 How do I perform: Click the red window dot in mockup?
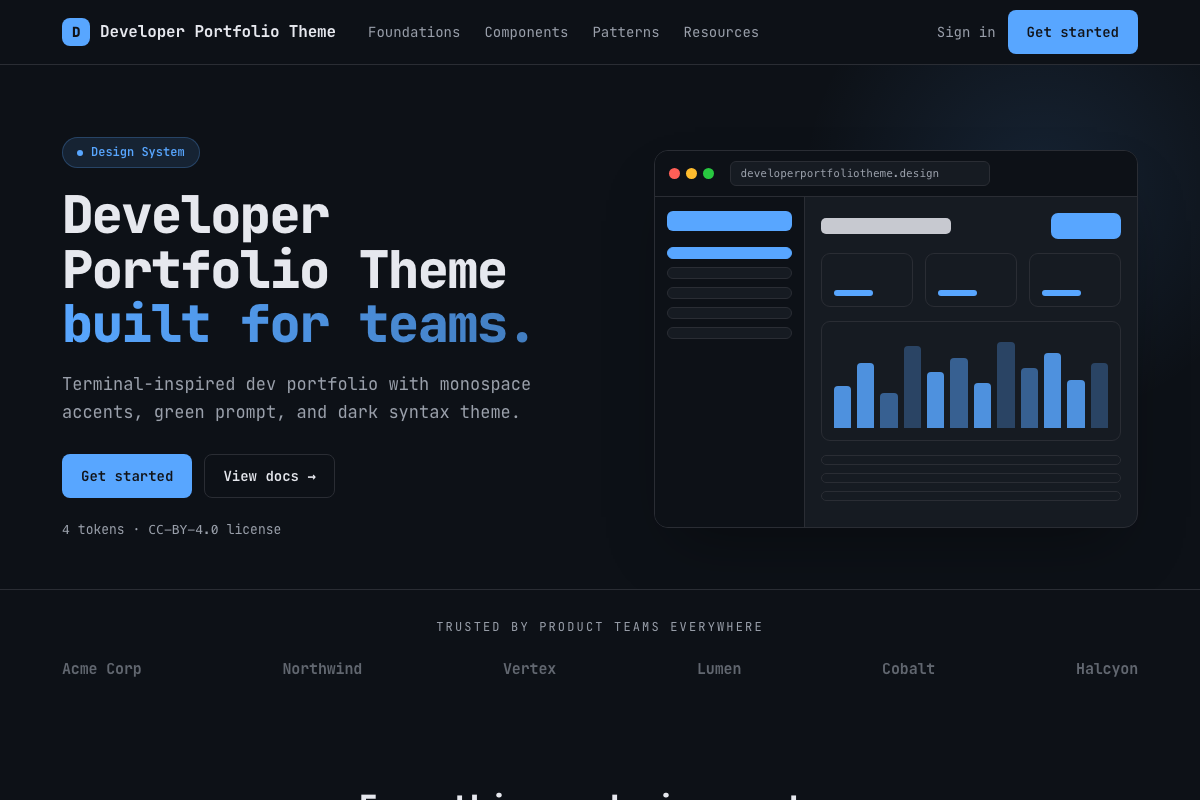674,173
